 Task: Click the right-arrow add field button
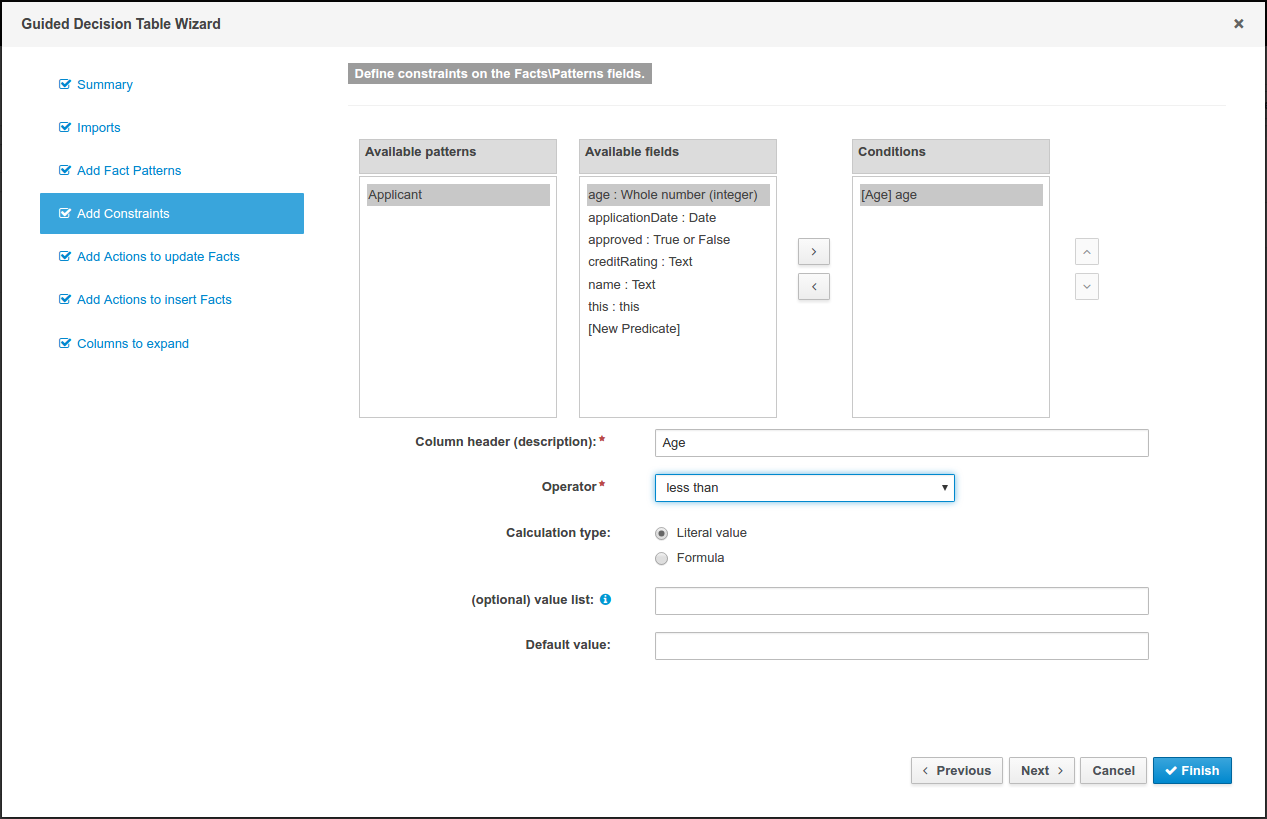(x=813, y=250)
